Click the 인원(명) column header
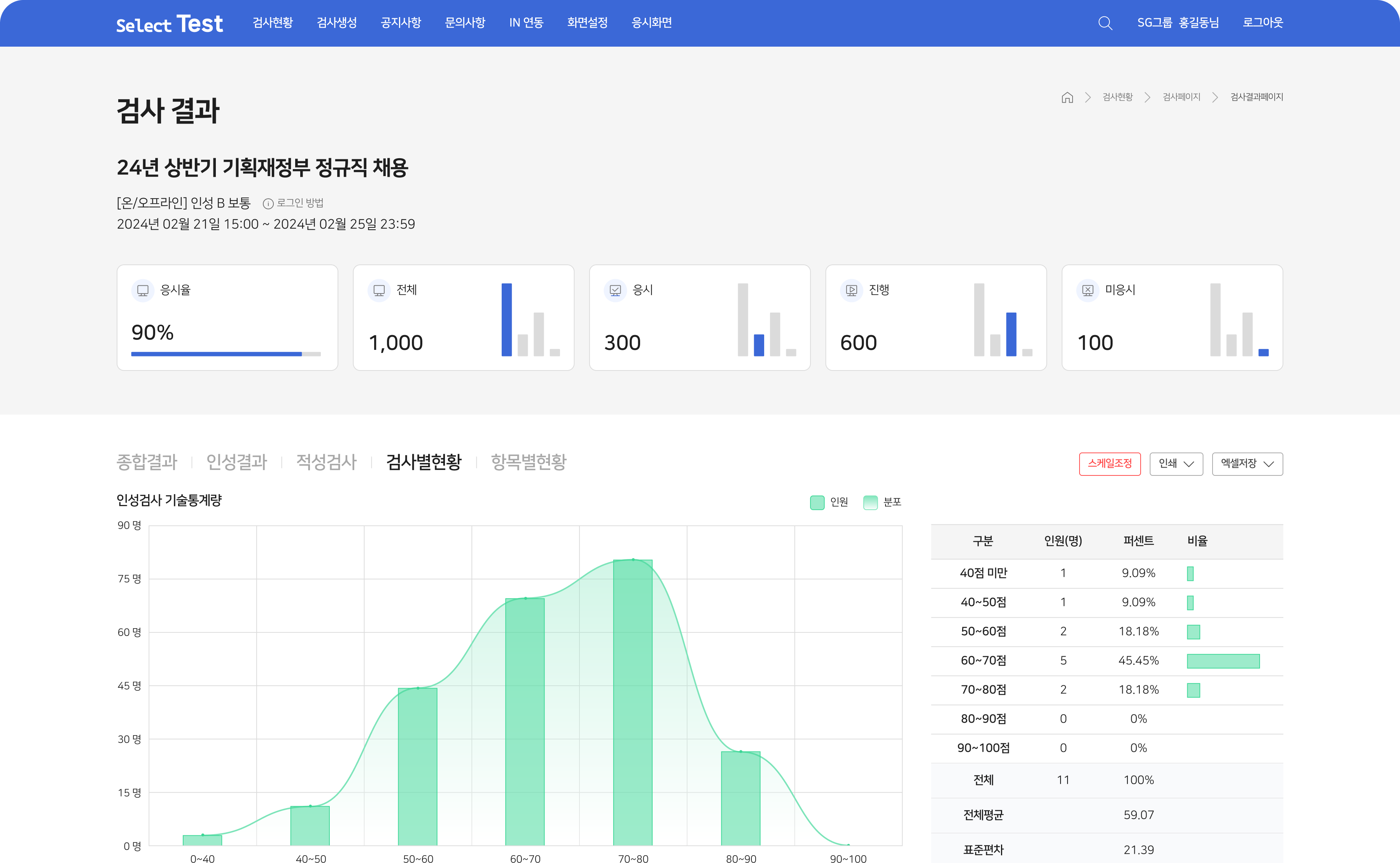Image resolution: width=1400 pixels, height=863 pixels. coord(1063,541)
